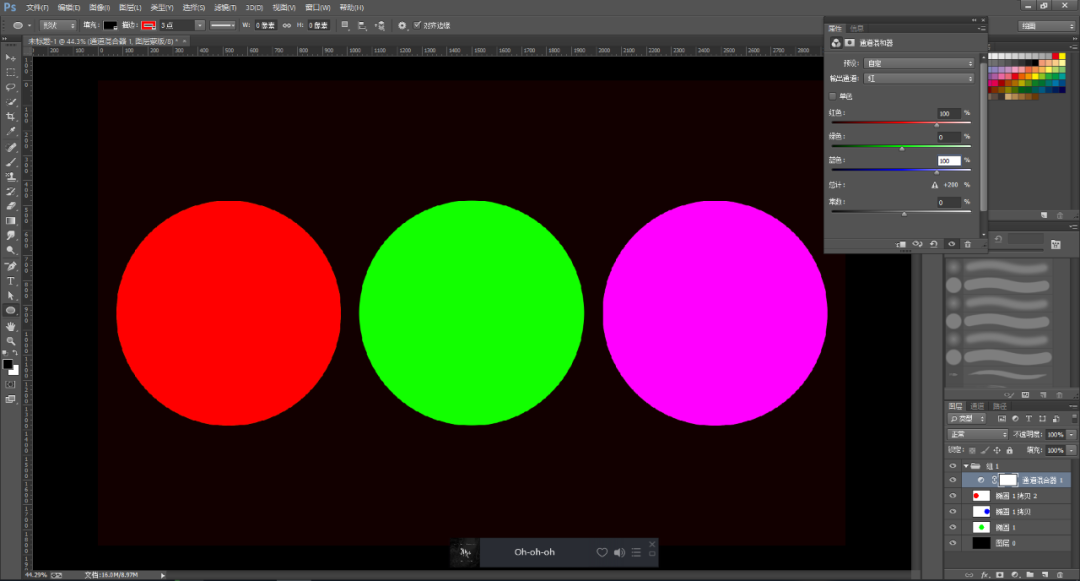Screen dimensions: 1080x581
Task: Select the Ellipse shape tool in toolbox
Action: (x=10, y=310)
